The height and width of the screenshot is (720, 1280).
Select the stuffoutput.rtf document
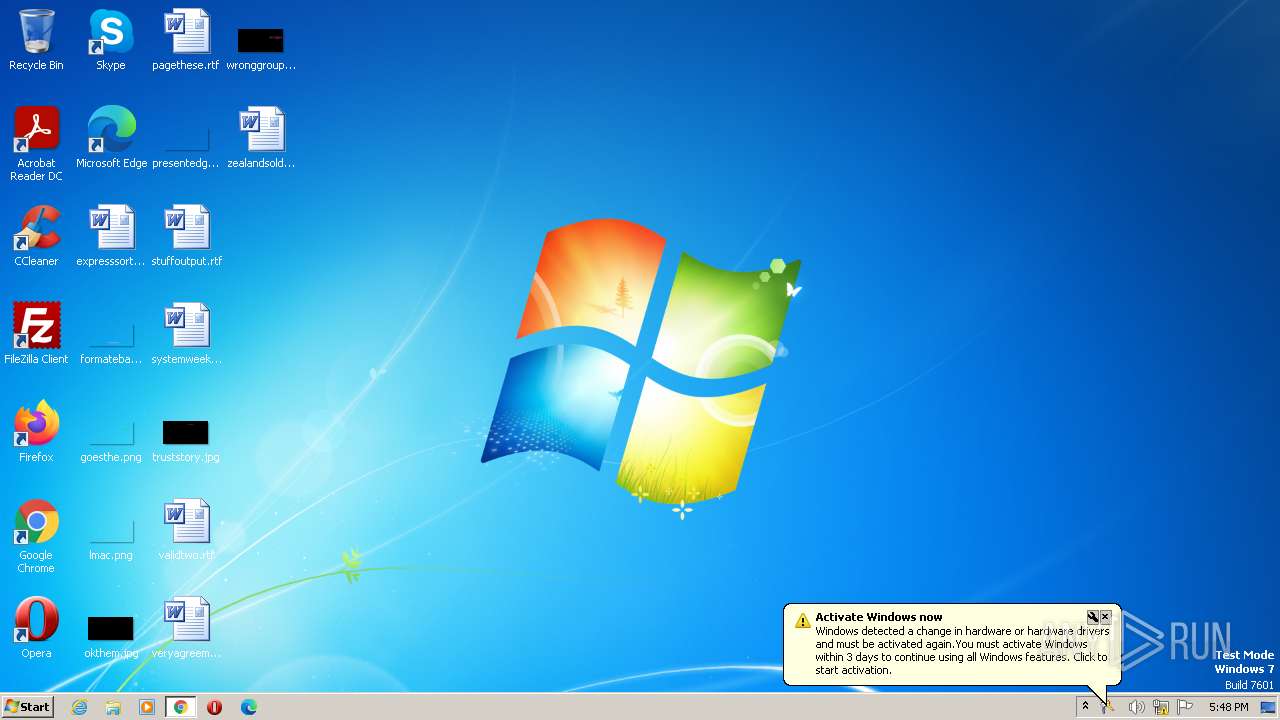coord(186,236)
